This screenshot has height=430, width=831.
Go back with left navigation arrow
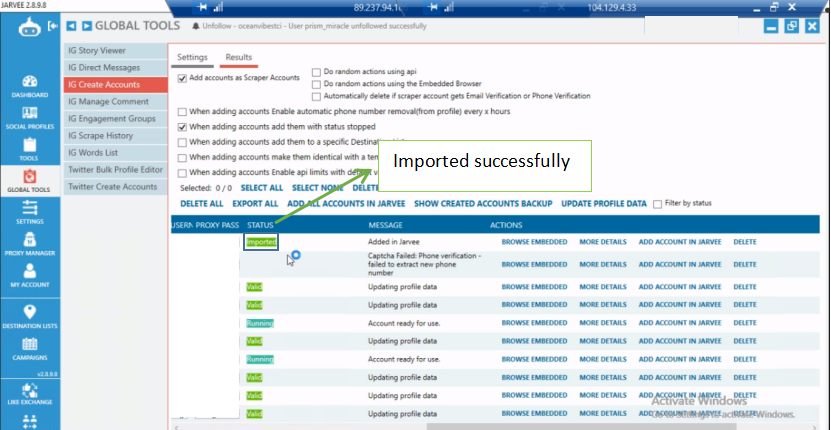pyautogui.click(x=71, y=25)
